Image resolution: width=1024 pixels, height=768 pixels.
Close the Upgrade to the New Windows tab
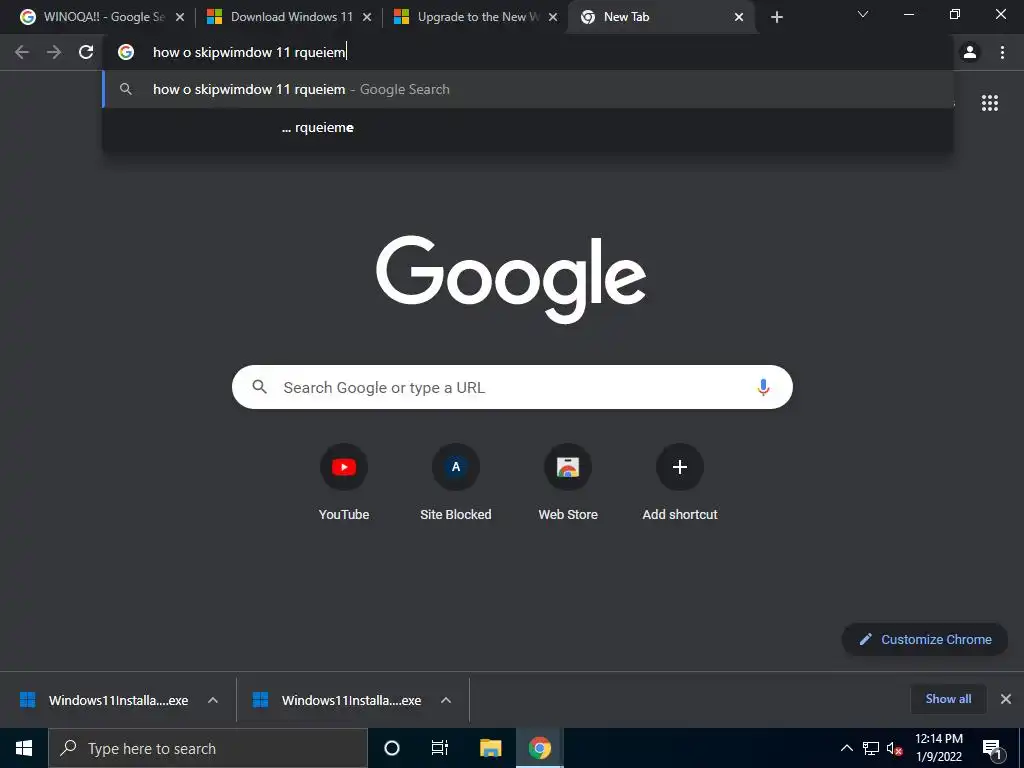pos(553,17)
